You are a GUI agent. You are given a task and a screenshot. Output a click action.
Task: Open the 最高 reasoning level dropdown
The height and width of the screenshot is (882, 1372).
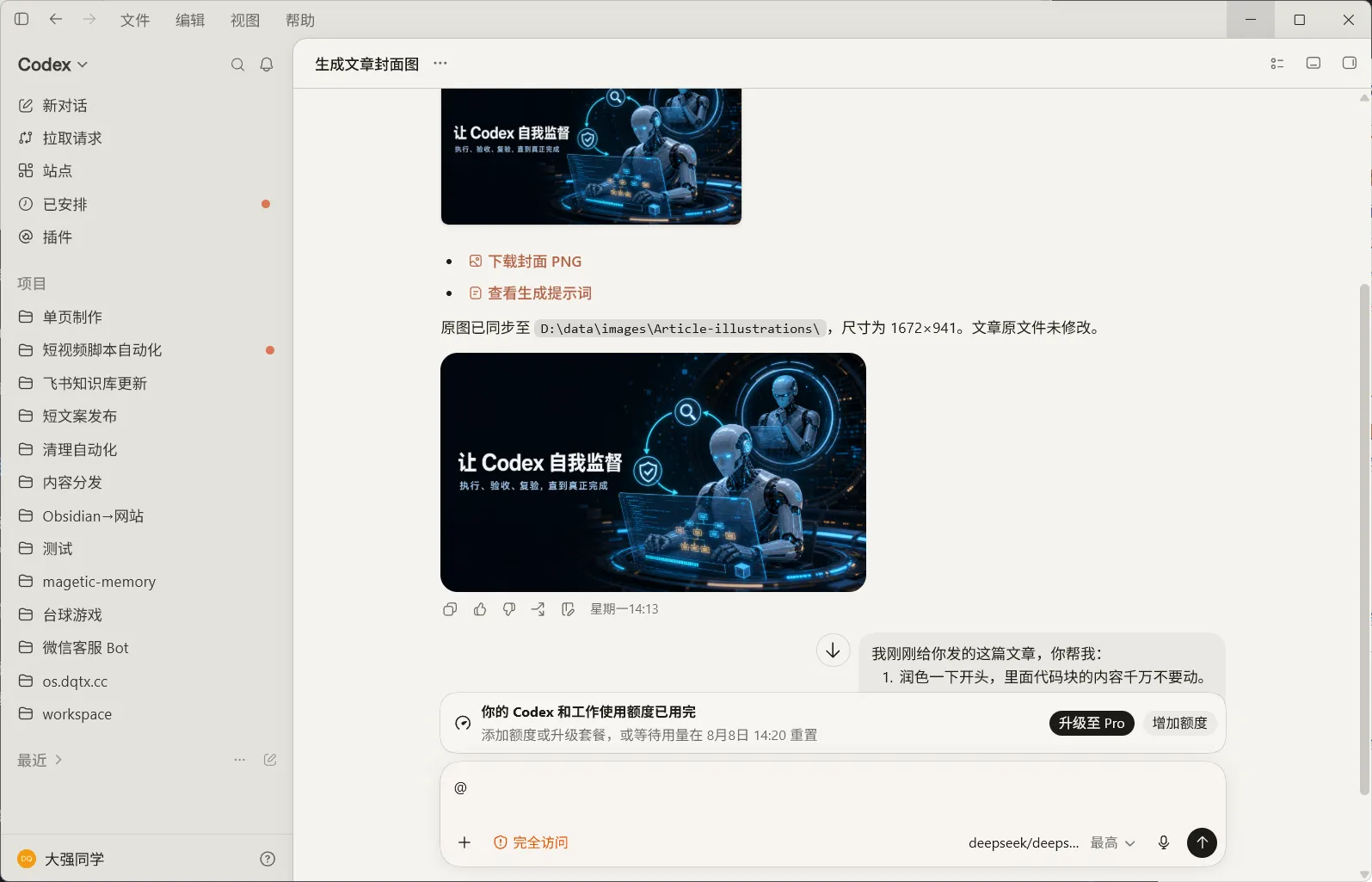coord(1112,843)
